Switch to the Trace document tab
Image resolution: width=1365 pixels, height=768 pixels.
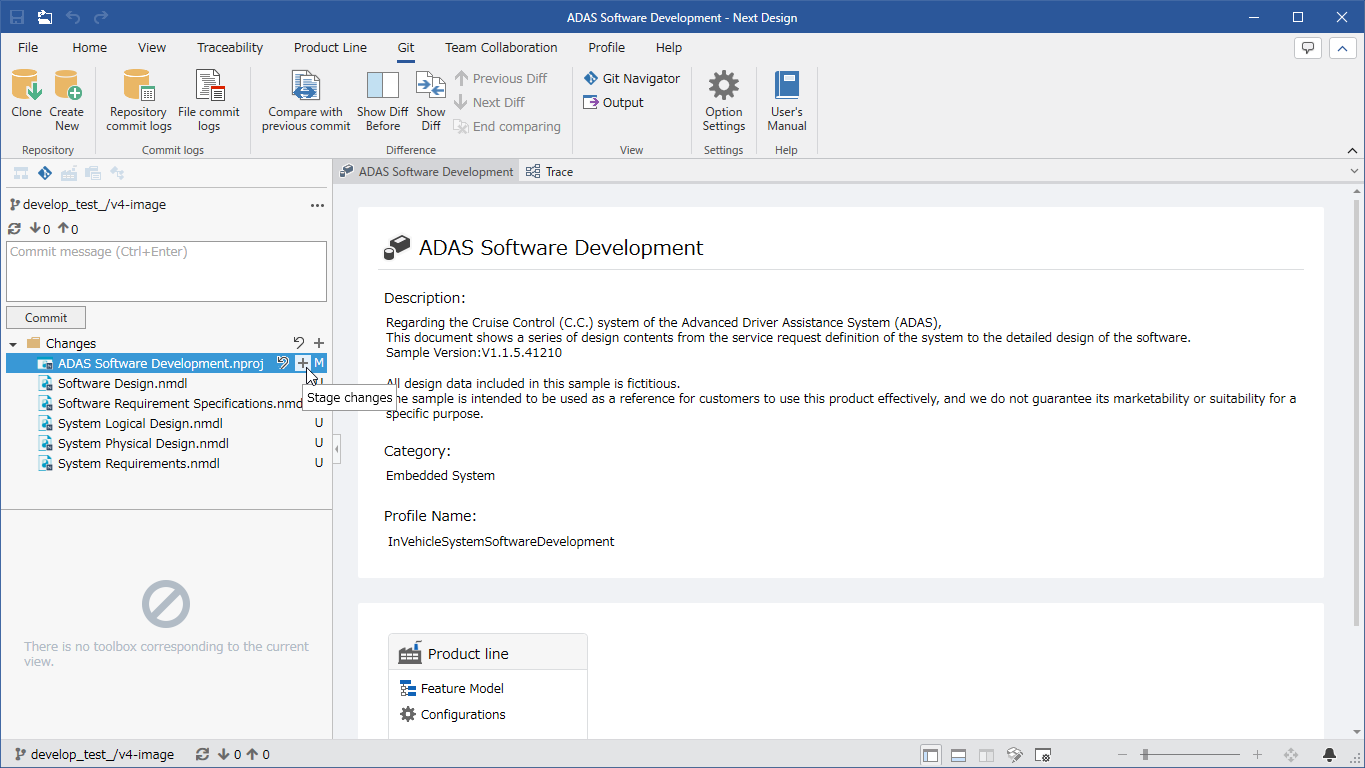coord(550,172)
